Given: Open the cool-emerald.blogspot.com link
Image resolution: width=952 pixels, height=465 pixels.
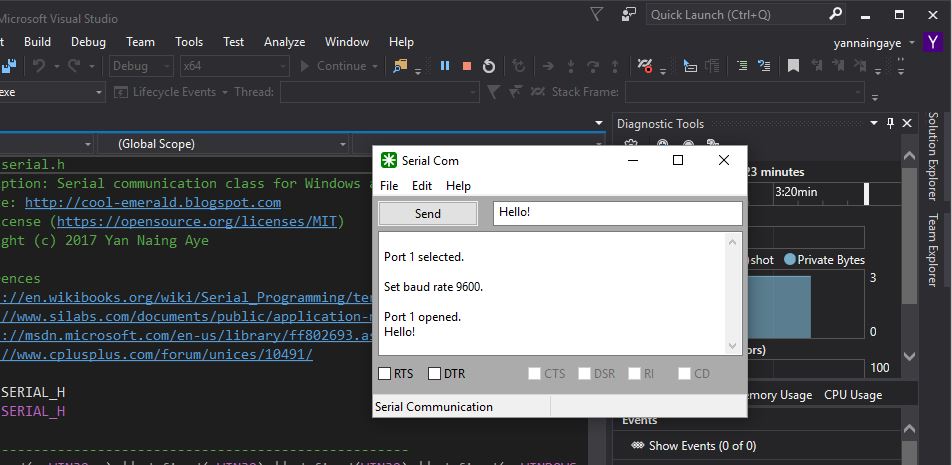Looking at the screenshot, I should 153,202.
